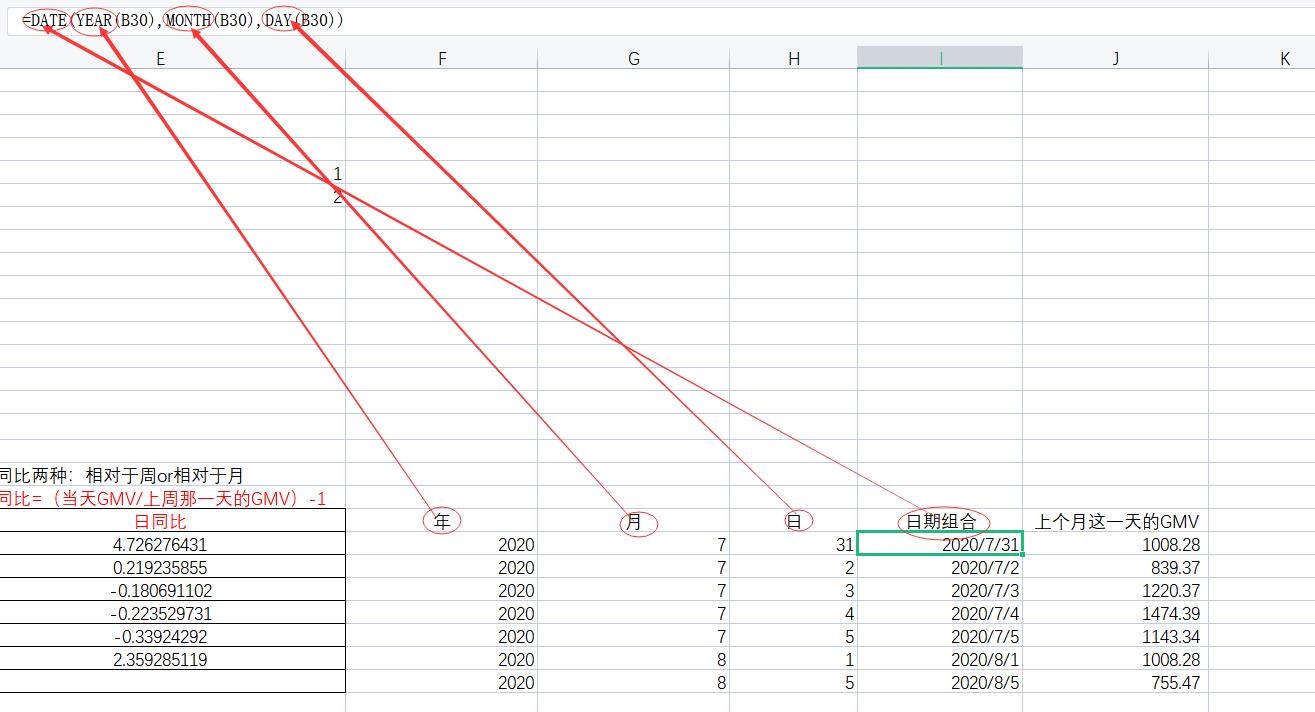Image resolution: width=1315 pixels, height=712 pixels.
Task: Select the highlighted column I header
Action: point(940,59)
